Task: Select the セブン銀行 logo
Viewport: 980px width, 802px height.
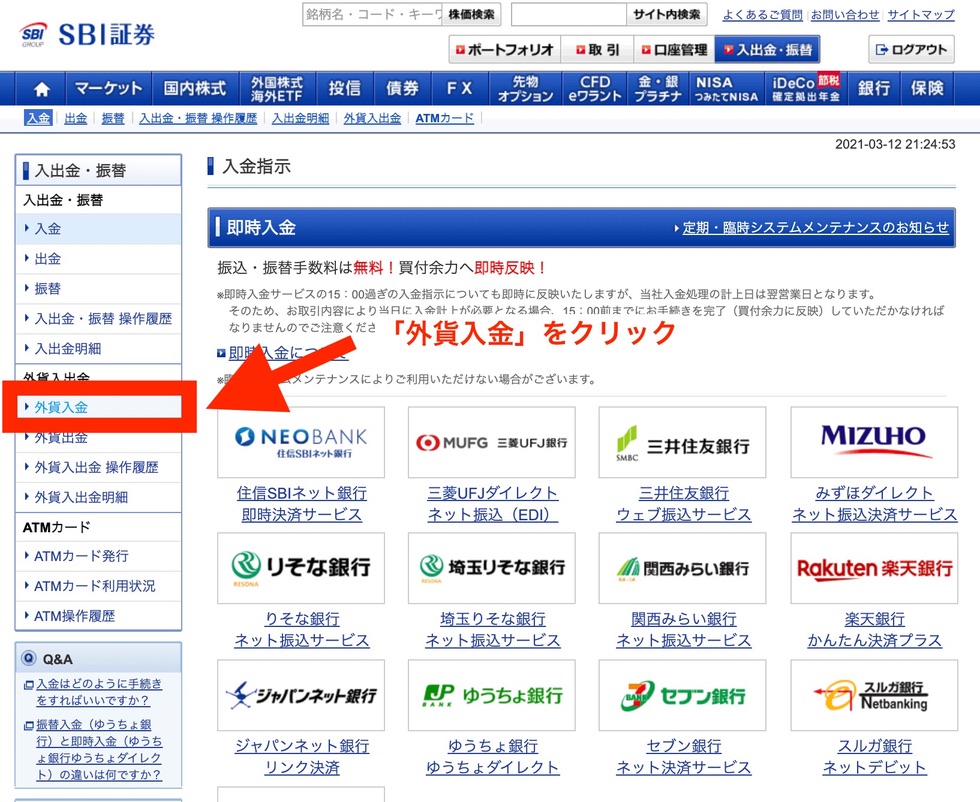Action: tap(682, 695)
